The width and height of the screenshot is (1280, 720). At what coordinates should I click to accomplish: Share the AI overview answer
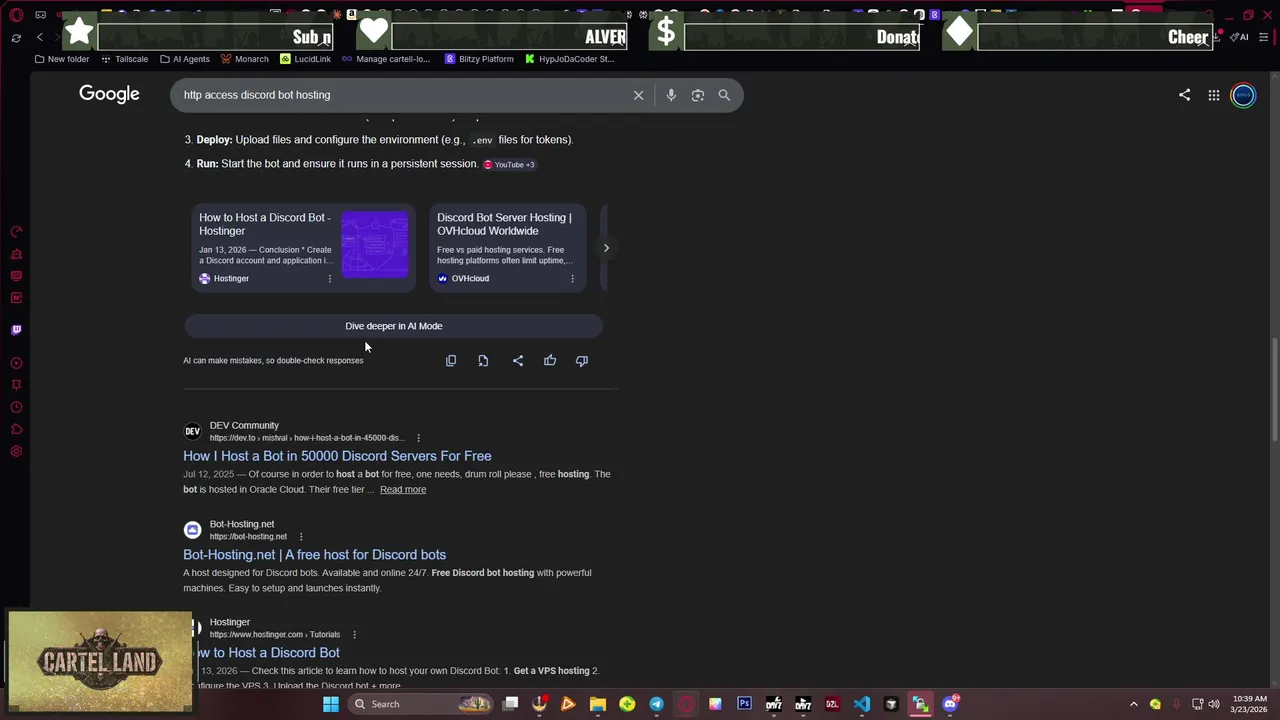(518, 360)
